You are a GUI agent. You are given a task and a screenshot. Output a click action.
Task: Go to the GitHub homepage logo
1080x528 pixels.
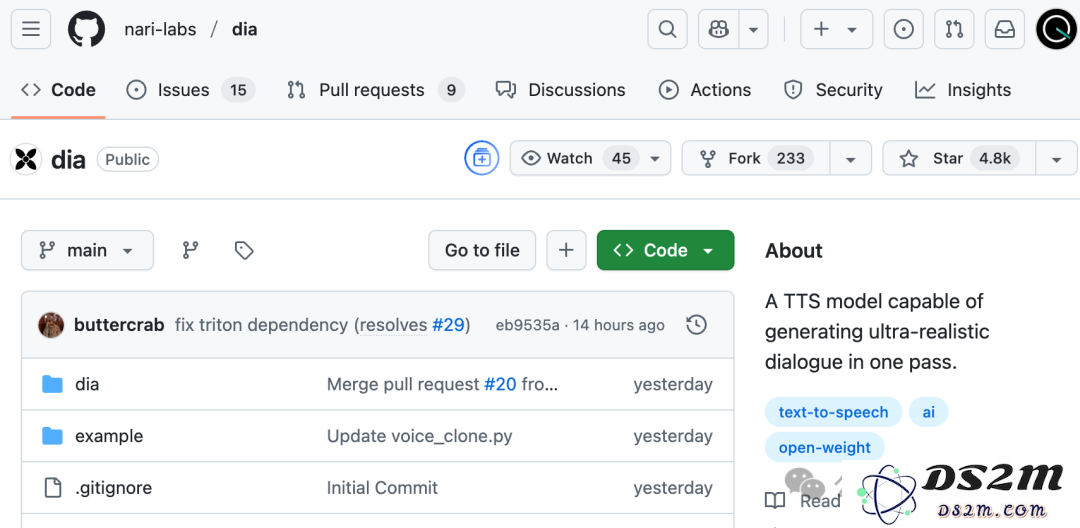pos(86,30)
